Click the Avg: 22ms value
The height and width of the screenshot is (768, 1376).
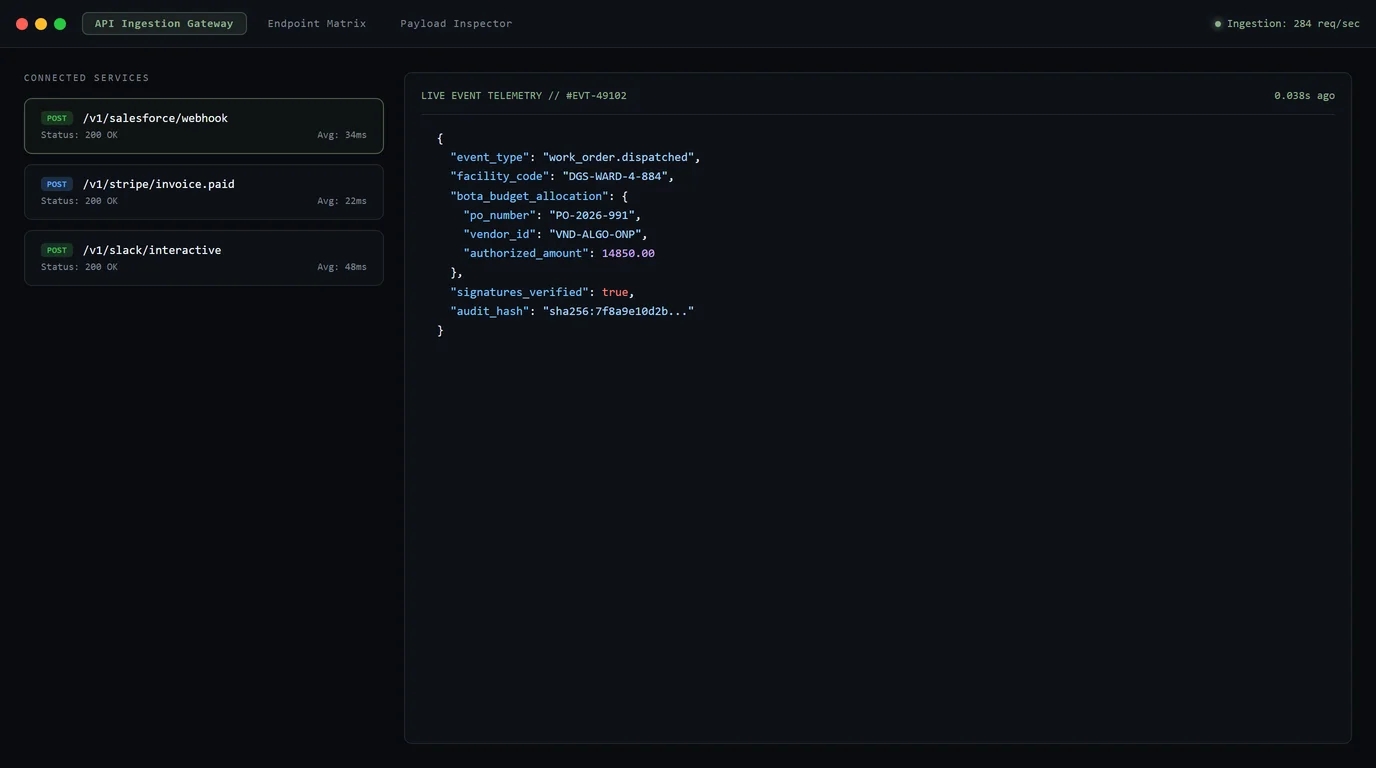[x=342, y=201]
